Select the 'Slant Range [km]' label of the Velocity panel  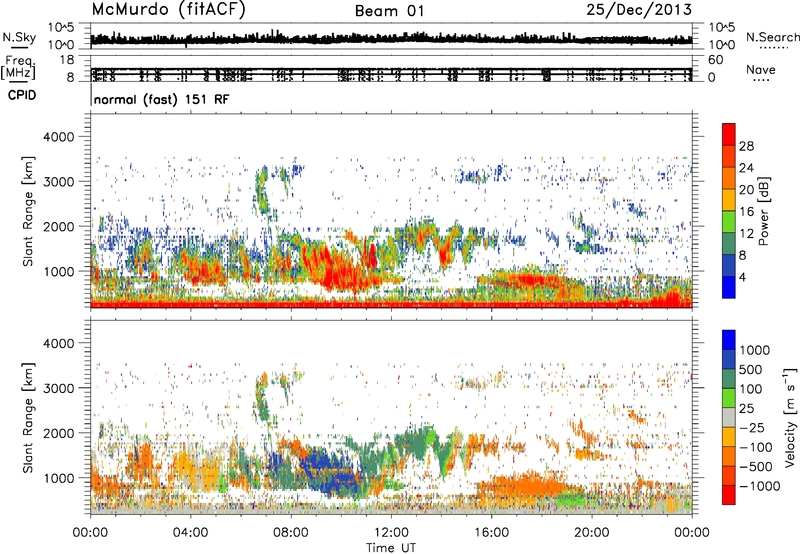pos(28,417)
